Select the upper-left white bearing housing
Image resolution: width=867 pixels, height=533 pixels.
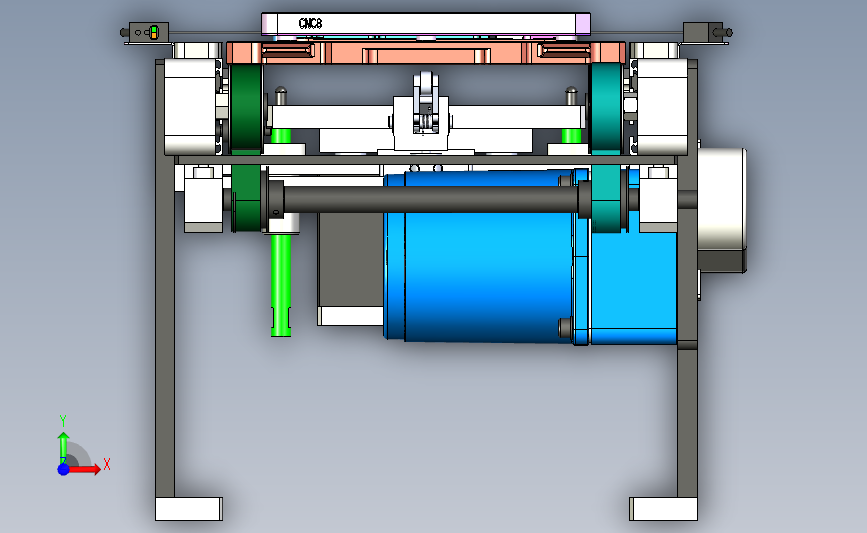point(190,107)
